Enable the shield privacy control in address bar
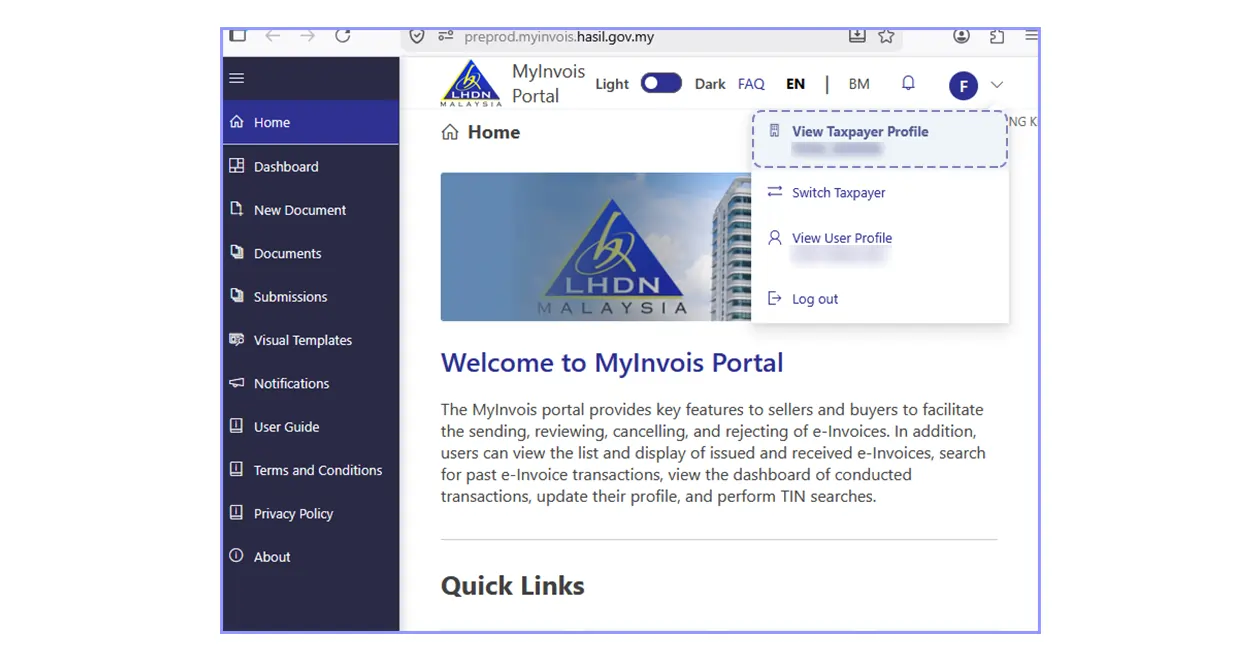This screenshot has width=1260, height=660. tap(417, 36)
